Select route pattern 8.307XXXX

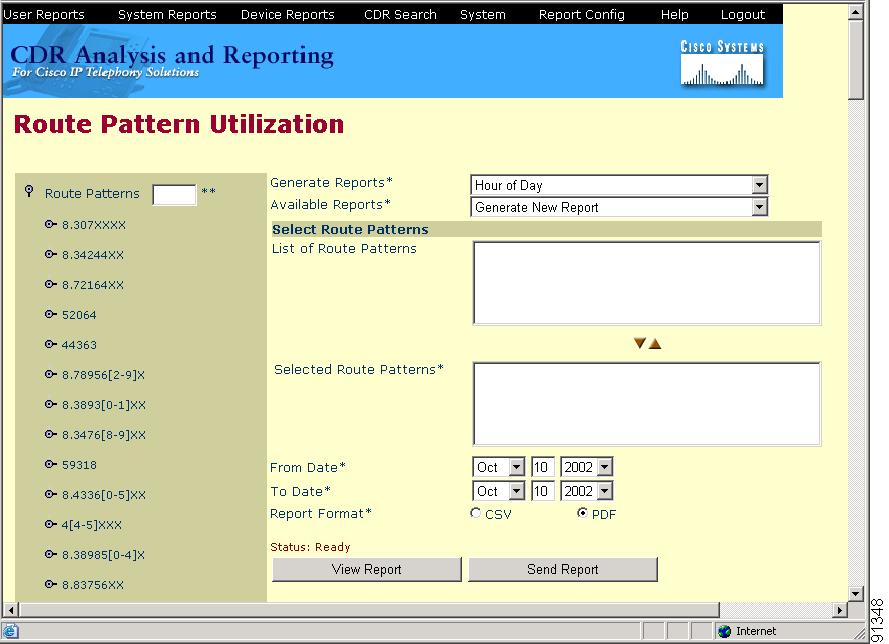point(94,225)
